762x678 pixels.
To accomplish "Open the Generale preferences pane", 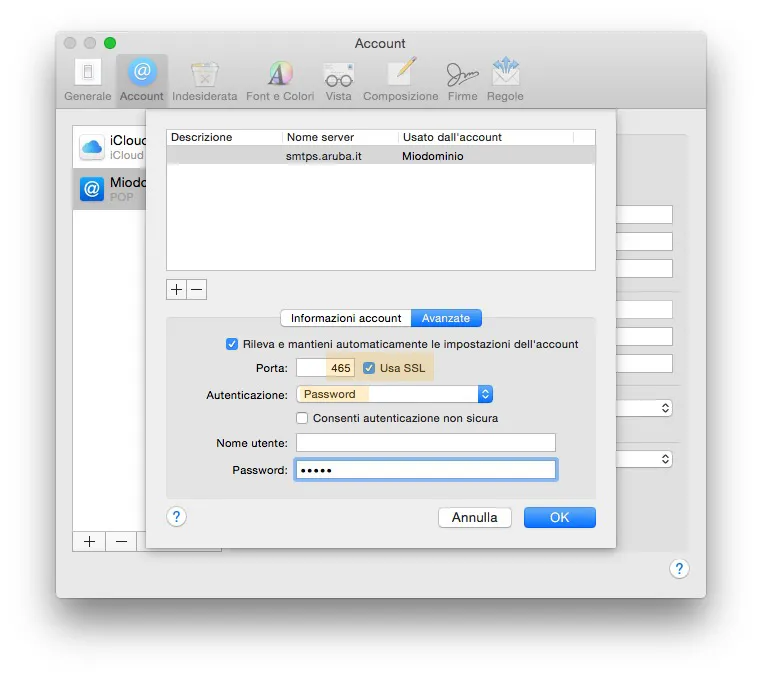I will (88, 79).
